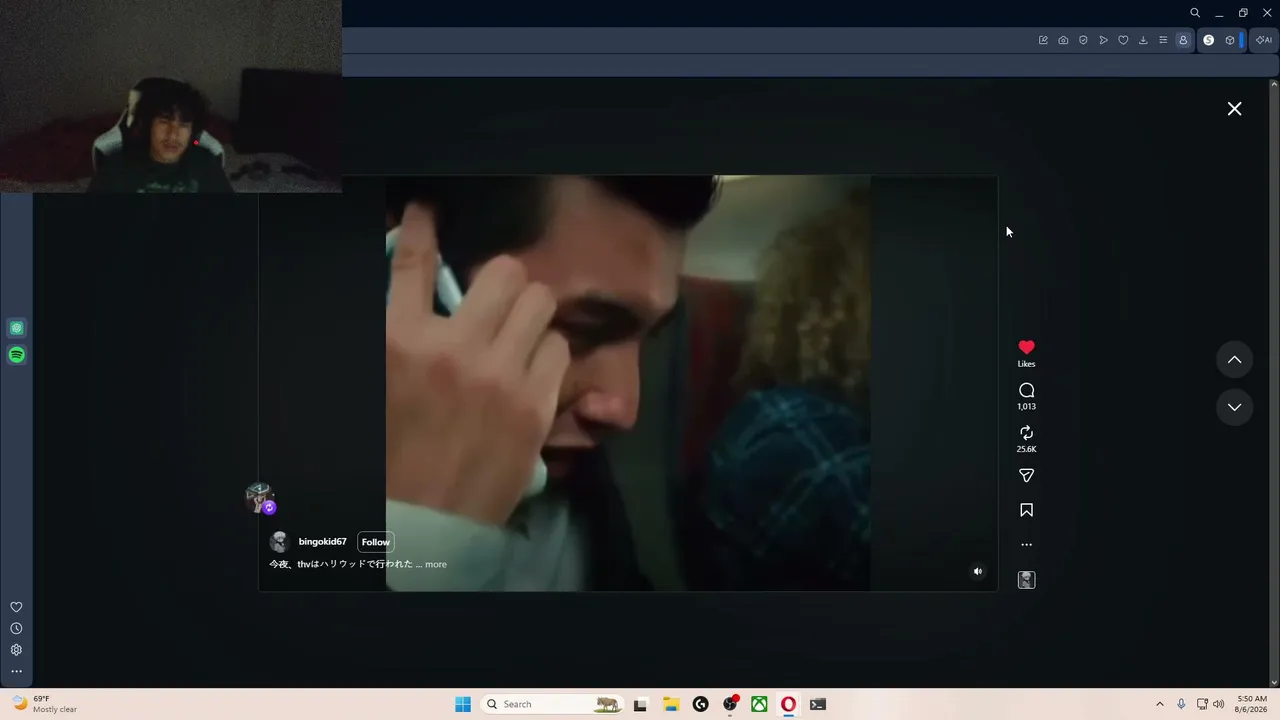This screenshot has height=720, width=1280.
Task: Open OBS Studio from taskbar
Action: coord(730,704)
